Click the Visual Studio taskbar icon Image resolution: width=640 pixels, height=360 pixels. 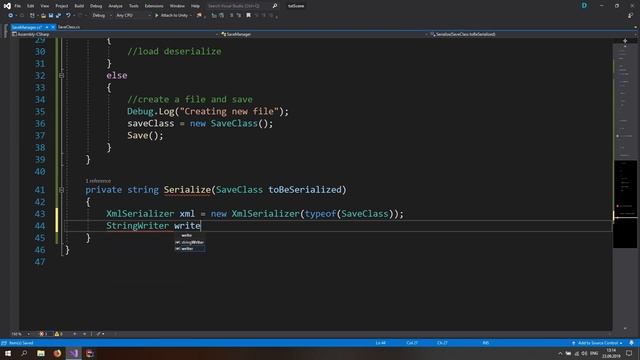73,353
